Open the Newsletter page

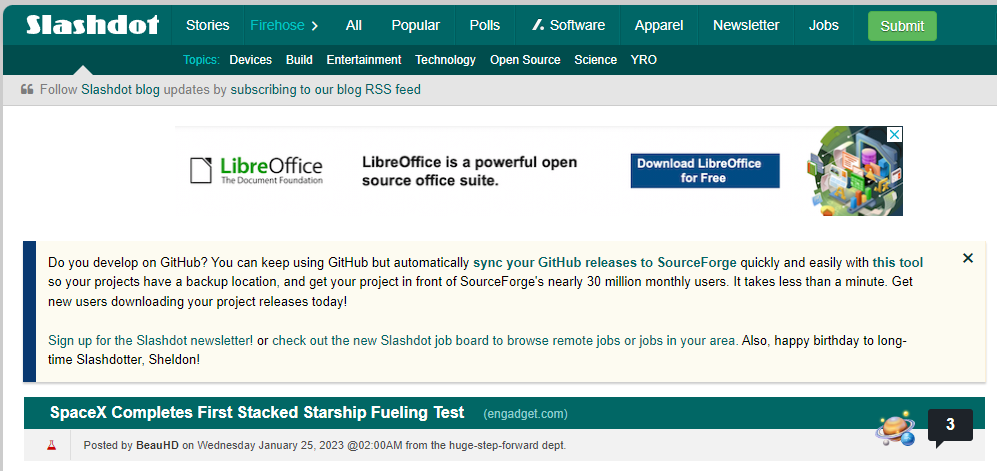click(x=746, y=25)
